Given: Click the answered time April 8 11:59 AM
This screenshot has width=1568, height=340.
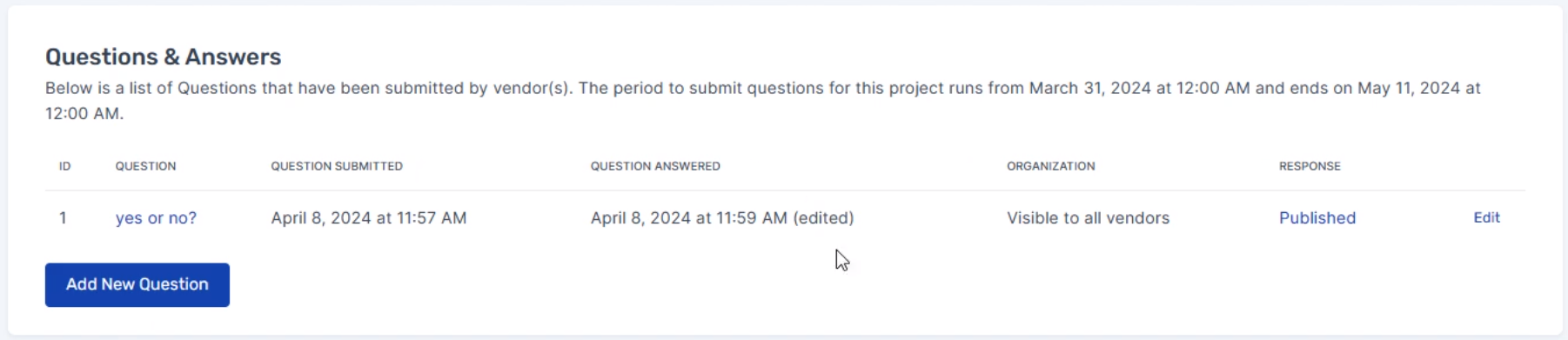Looking at the screenshot, I should tap(689, 218).
